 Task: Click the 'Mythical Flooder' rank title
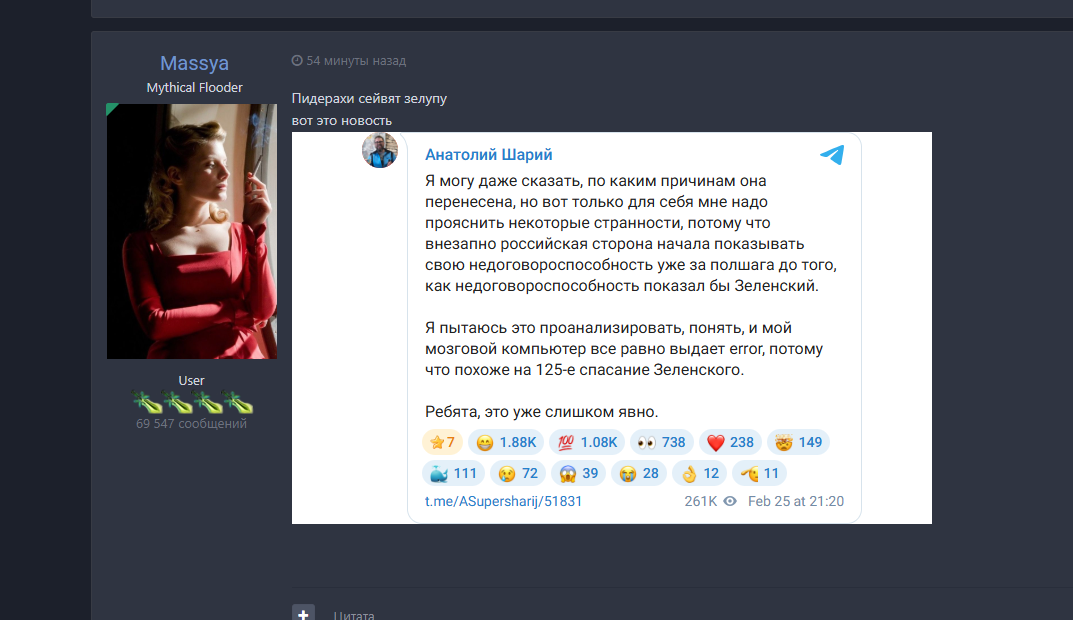(x=194, y=88)
